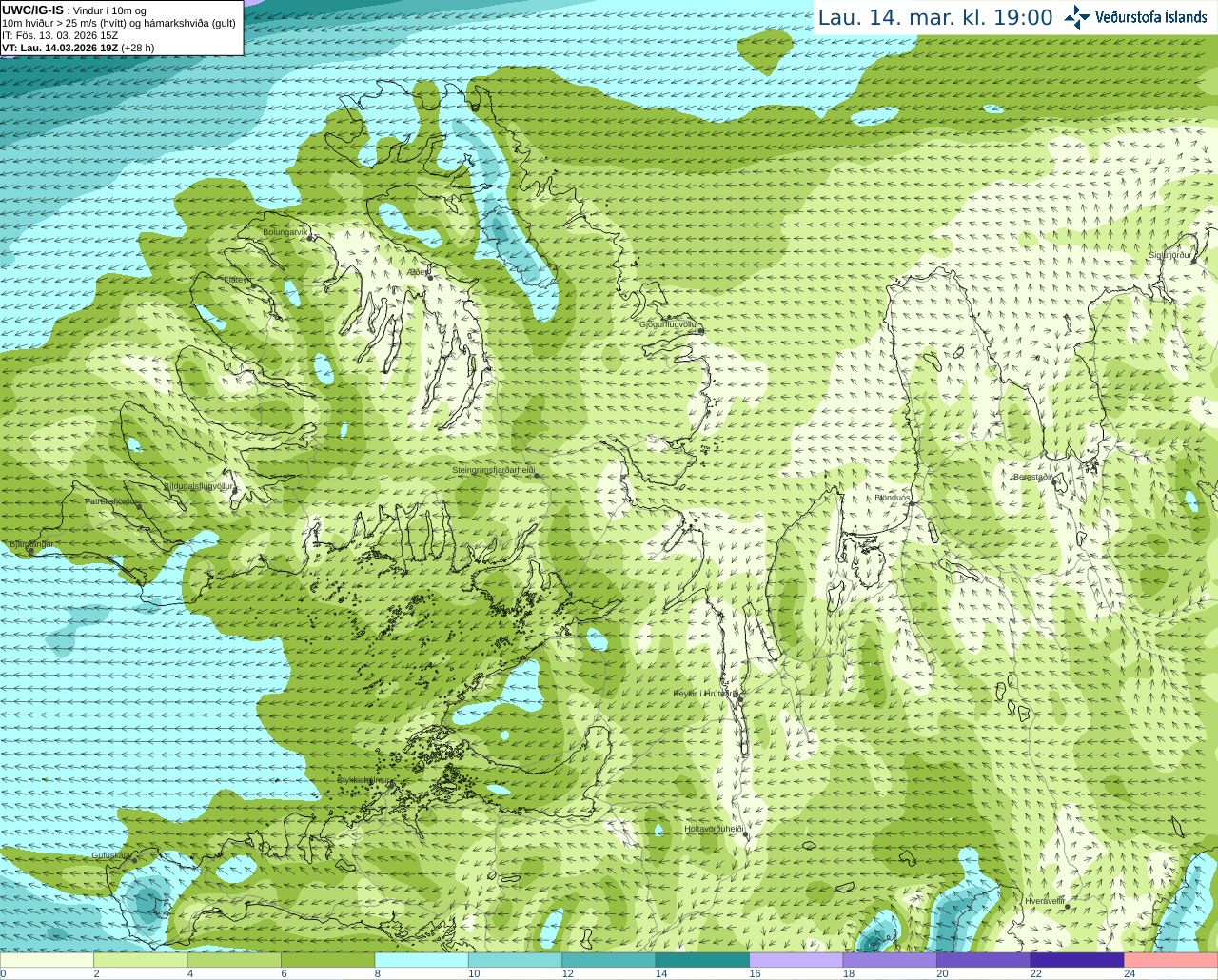Click the Bíldudalsflugvöllur station label
Viewport: 1218px width, 980px height.
click(198, 486)
